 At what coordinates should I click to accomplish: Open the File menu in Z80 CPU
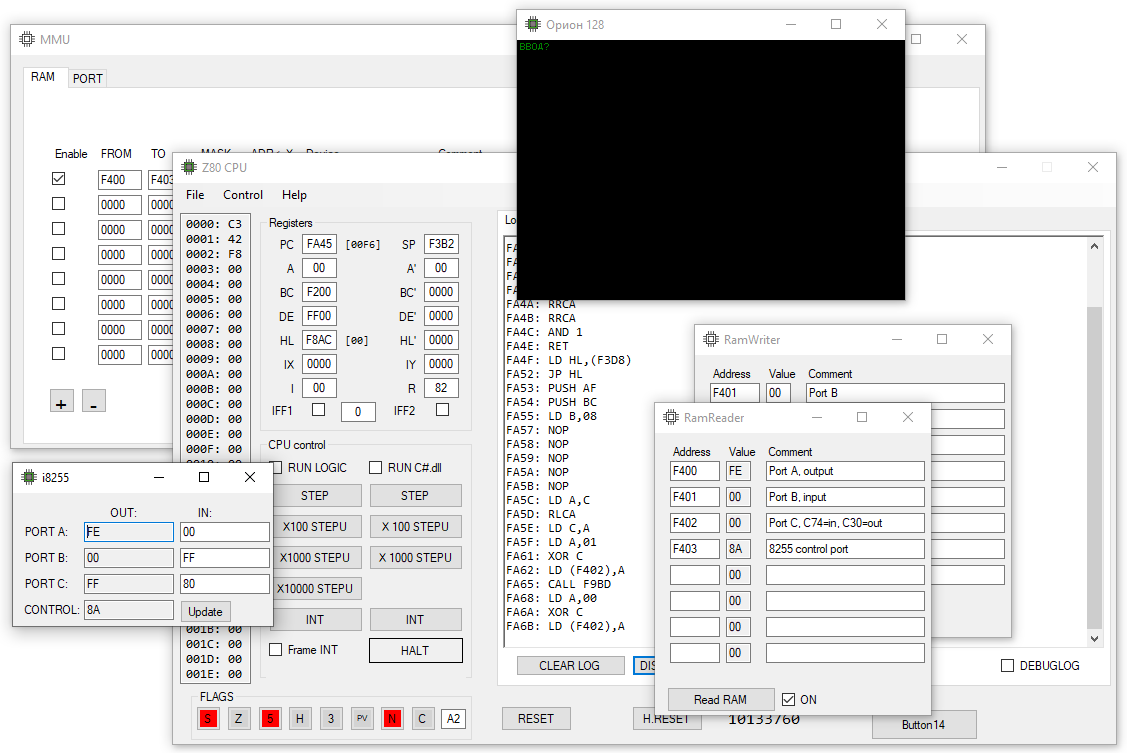pos(195,195)
